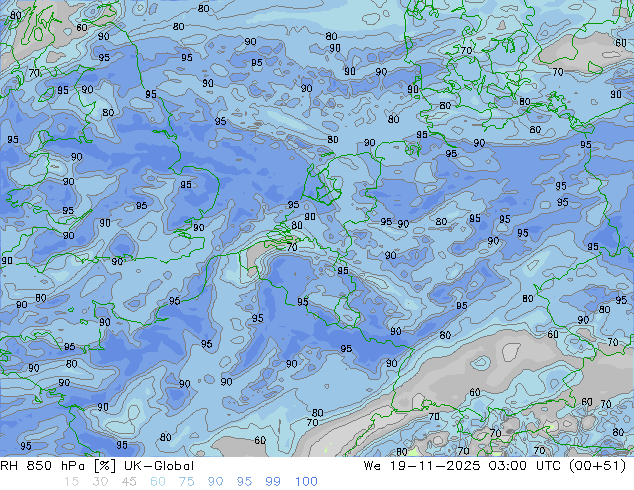The image size is (634, 490).
Task: Click the legend value 45
Action: coord(129,482)
